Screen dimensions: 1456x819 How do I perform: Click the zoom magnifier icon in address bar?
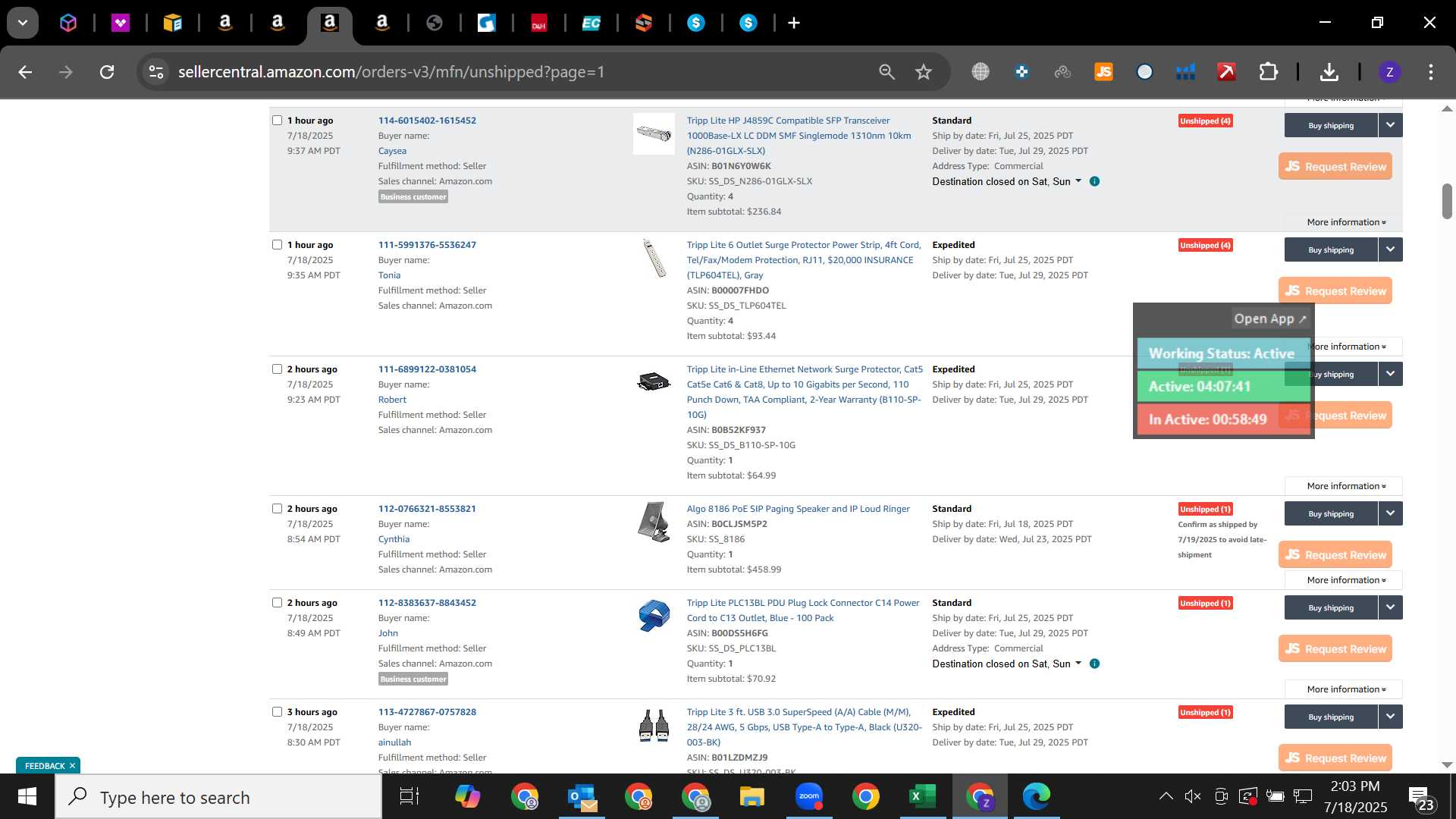pyautogui.click(x=886, y=72)
